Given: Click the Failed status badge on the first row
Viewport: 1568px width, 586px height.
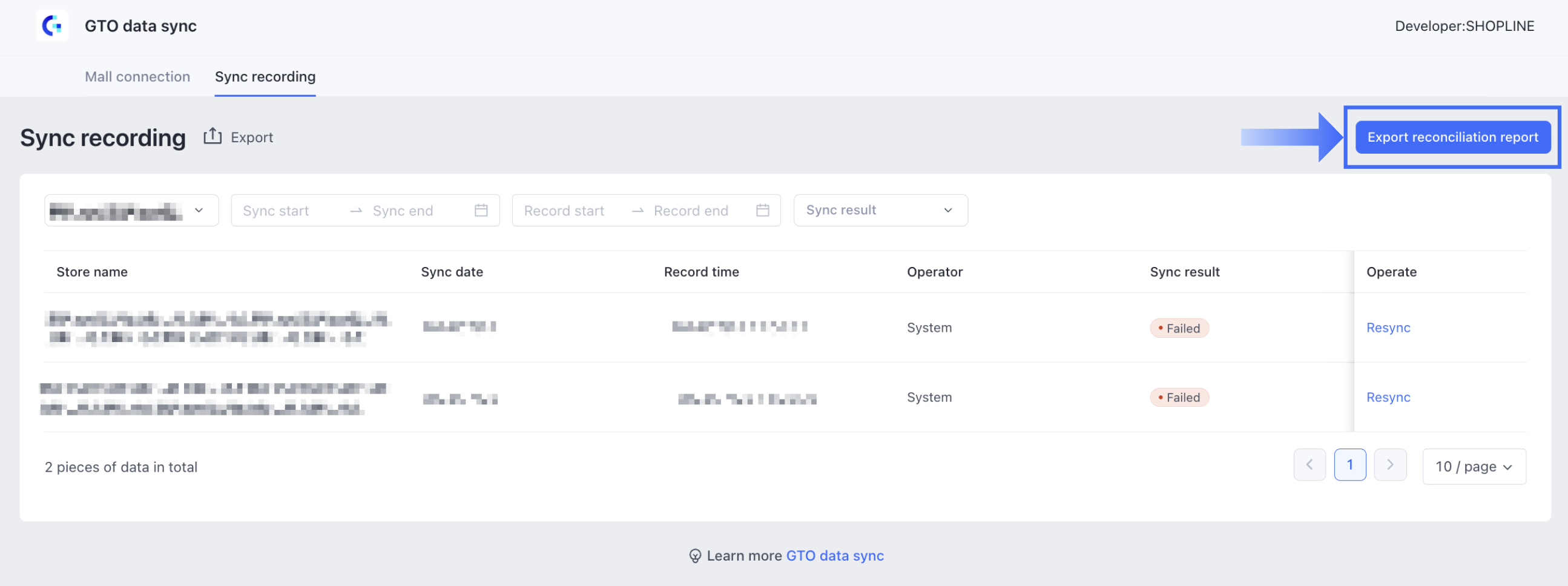Looking at the screenshot, I should [1179, 328].
